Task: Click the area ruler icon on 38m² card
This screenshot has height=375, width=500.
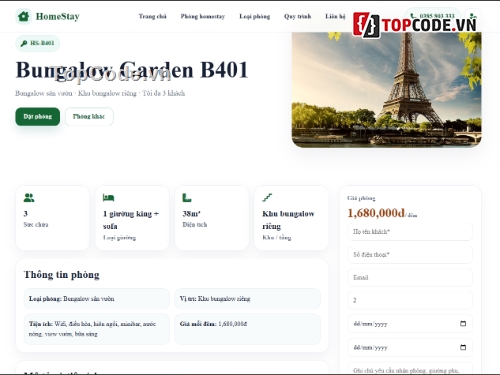Action: [187, 198]
